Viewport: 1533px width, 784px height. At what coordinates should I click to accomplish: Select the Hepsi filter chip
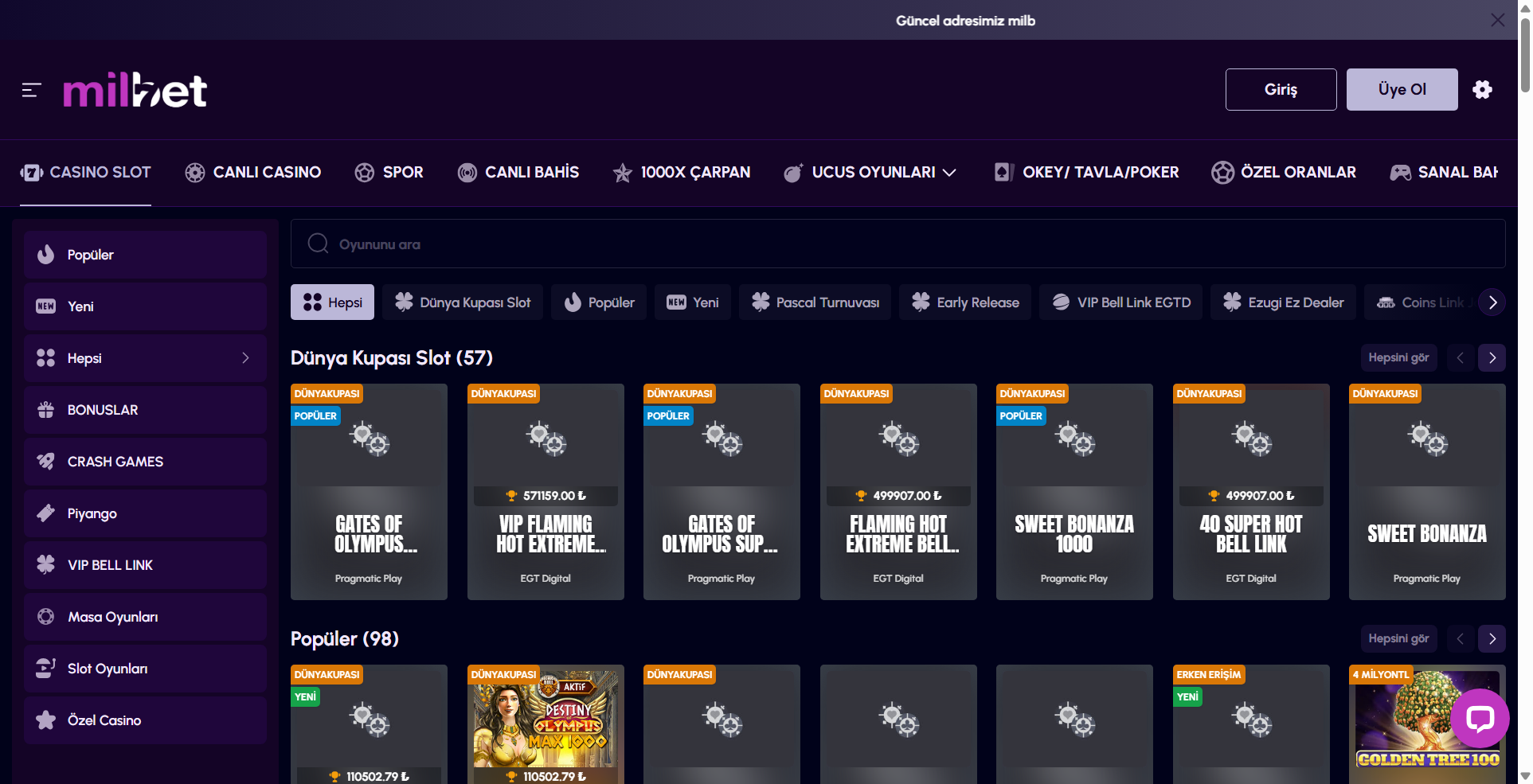pyautogui.click(x=332, y=302)
